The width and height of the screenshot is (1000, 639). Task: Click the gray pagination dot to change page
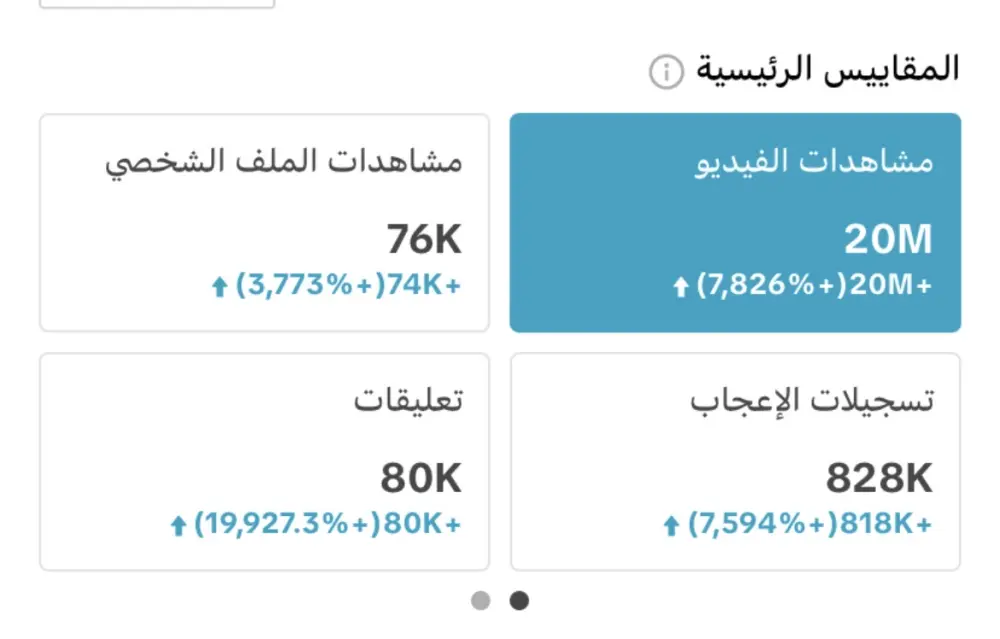tap(480, 601)
